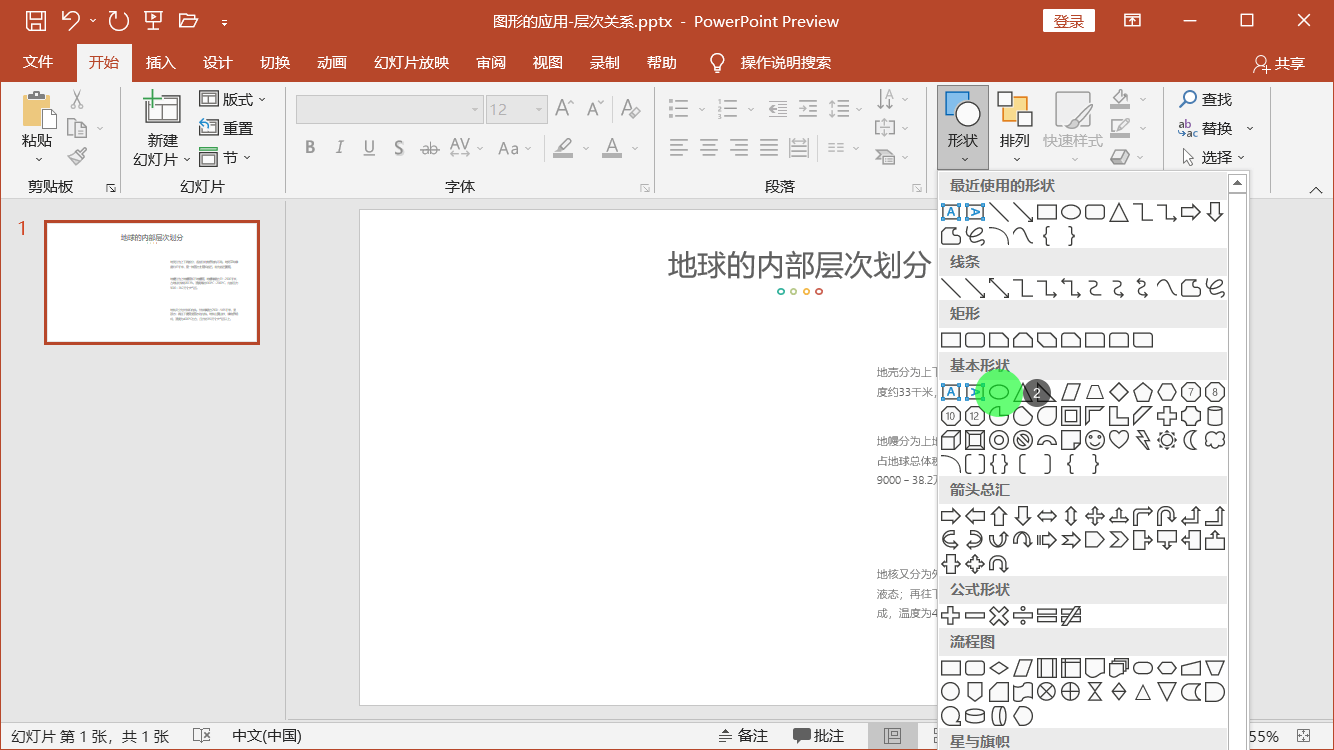Insert the lightning bolt shape
Screen dimensions: 1334x750
(1143, 440)
